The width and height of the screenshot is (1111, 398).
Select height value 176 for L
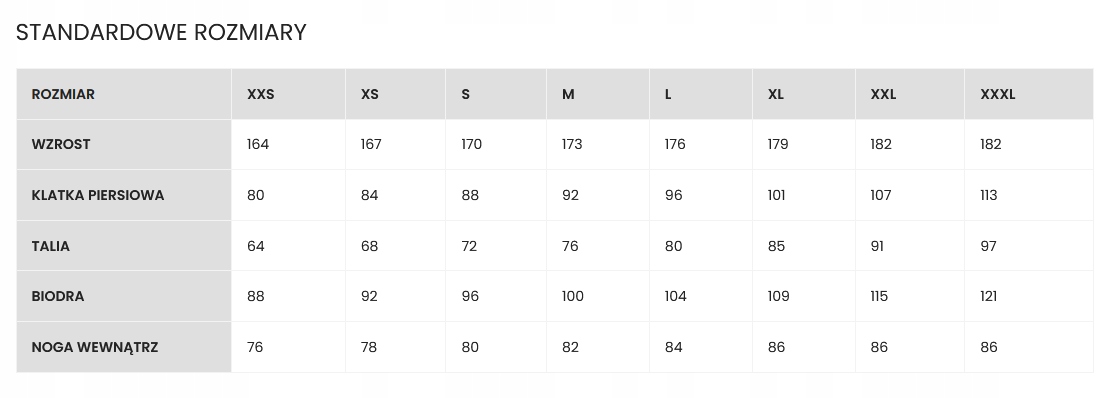[675, 144]
